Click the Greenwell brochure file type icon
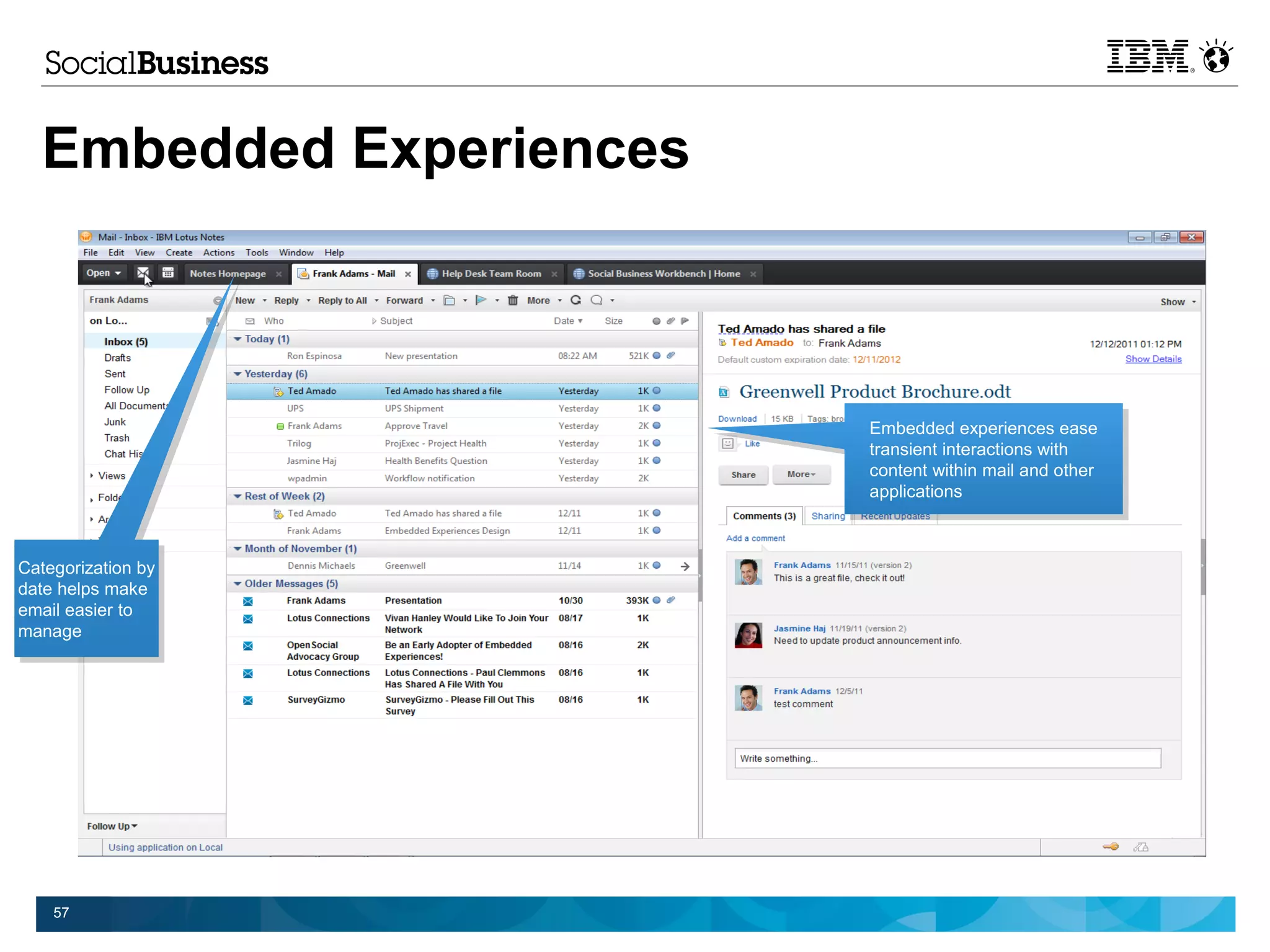The height and width of the screenshot is (952, 1270). 724,392
